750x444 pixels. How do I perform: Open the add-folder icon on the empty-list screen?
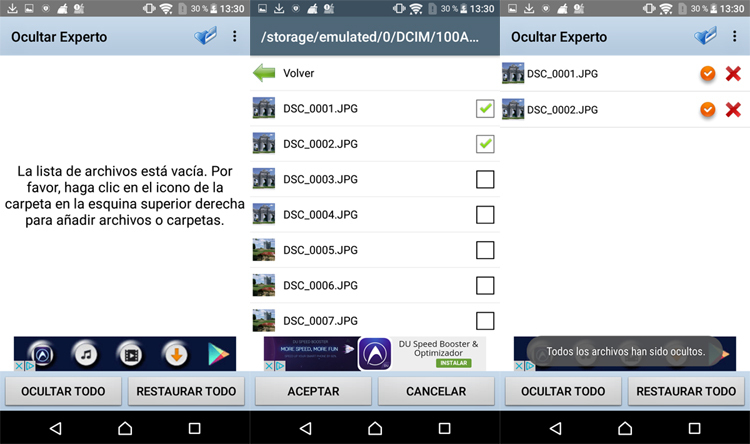click(206, 37)
